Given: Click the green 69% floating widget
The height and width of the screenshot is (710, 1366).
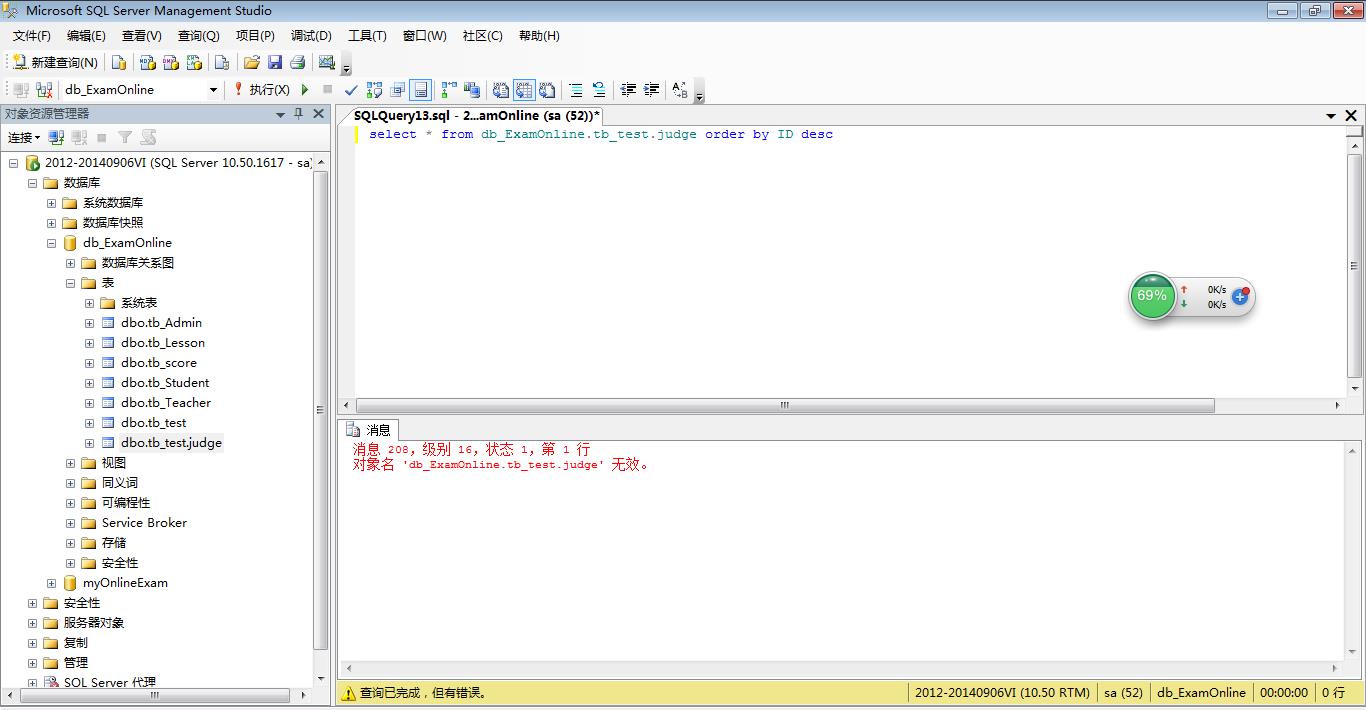Looking at the screenshot, I should tap(1152, 296).
